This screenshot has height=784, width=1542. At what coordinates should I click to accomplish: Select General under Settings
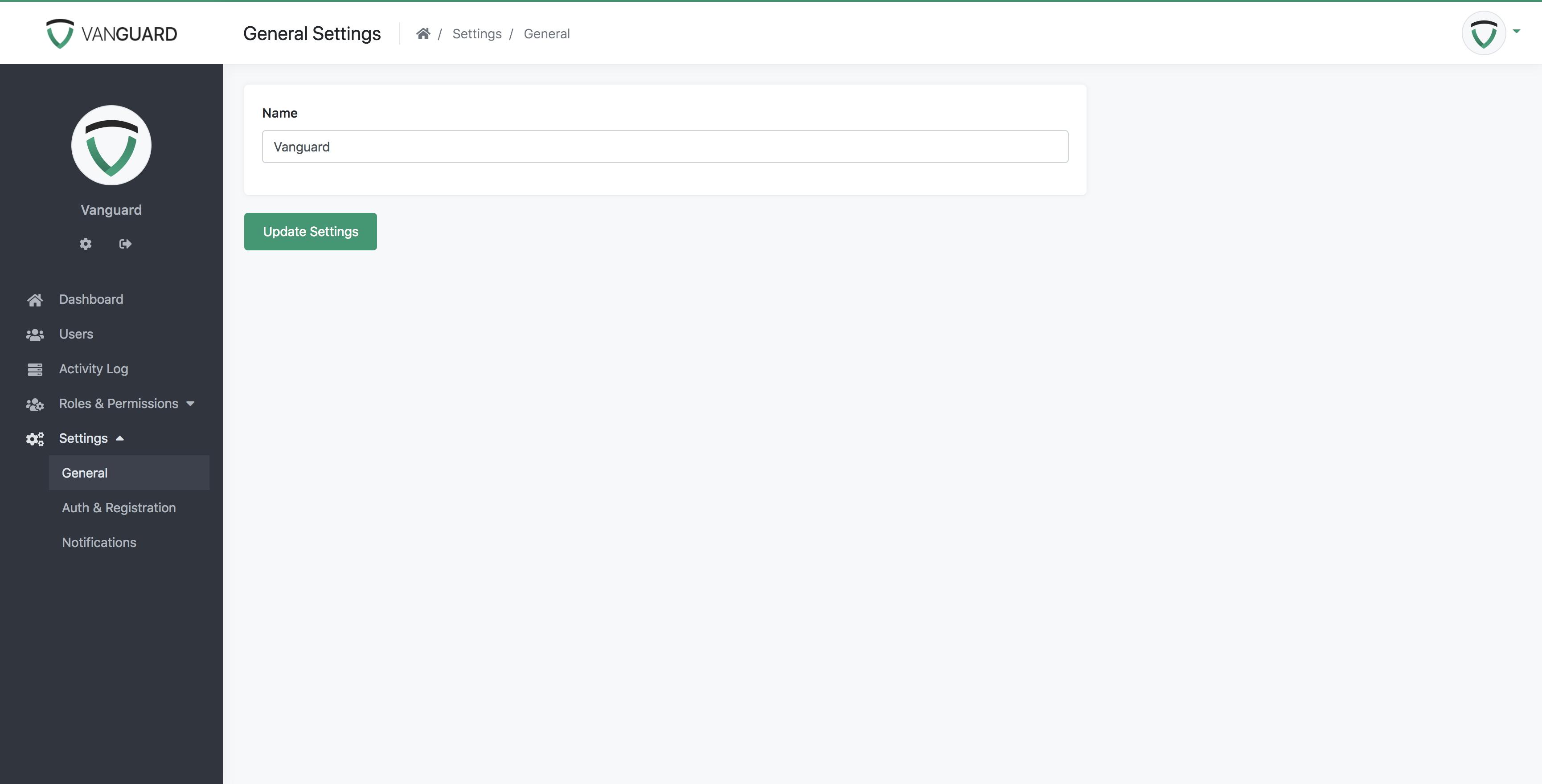coord(85,473)
